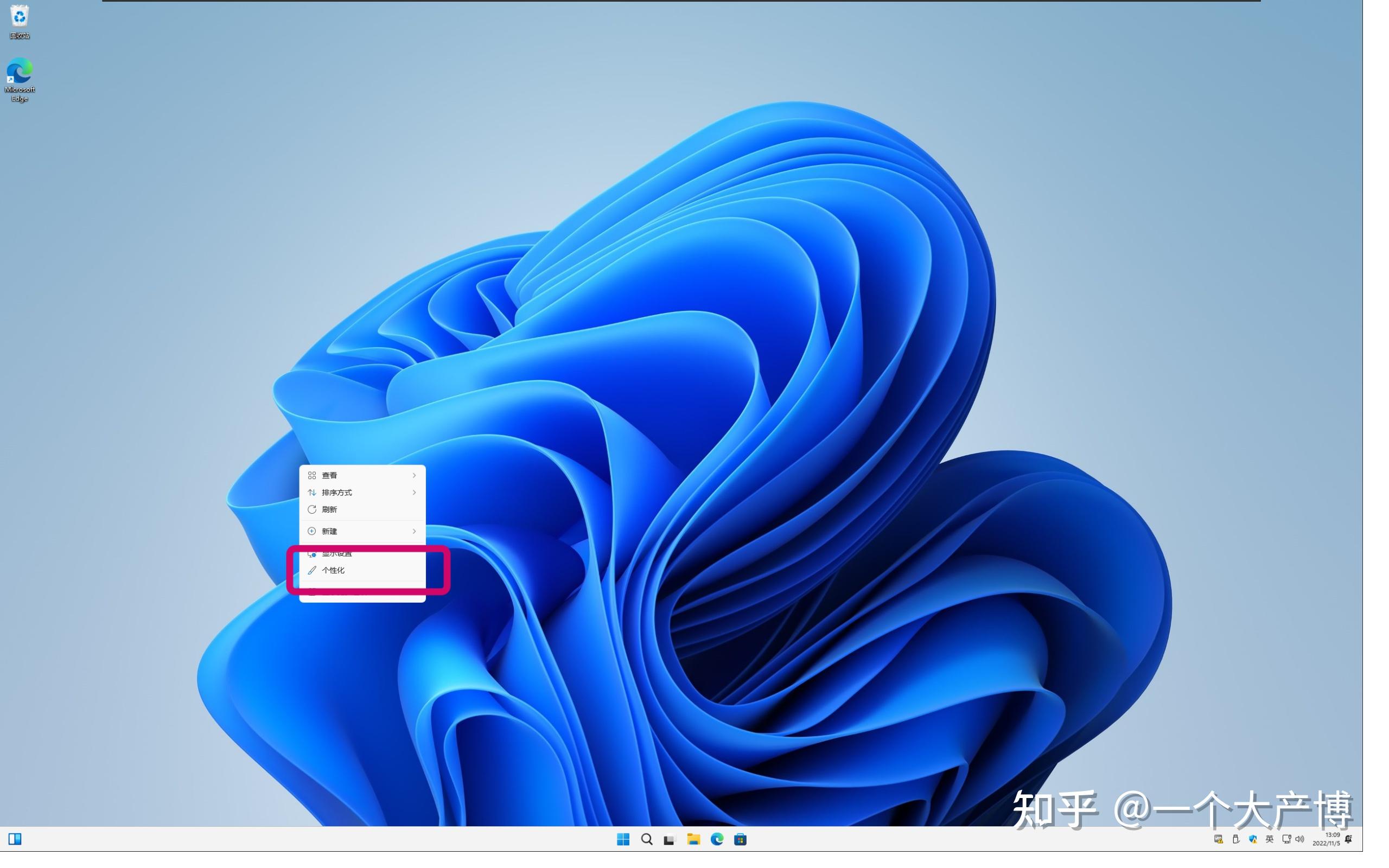Expand the 排序方式 submenu arrow
This screenshot has height=868, width=1389.
click(414, 493)
